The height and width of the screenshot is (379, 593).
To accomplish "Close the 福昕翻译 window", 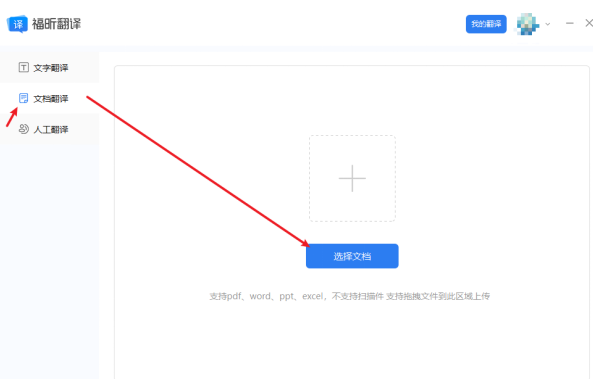I will click(x=589, y=23).
